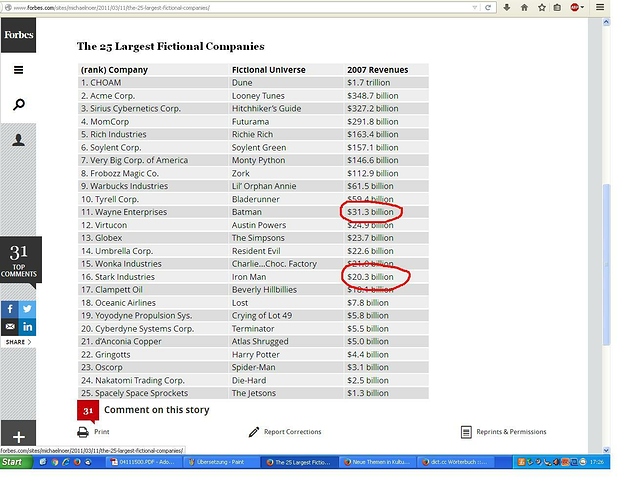Click the Soylent Green cell
Screen dimensions: 625x500
click(286, 148)
